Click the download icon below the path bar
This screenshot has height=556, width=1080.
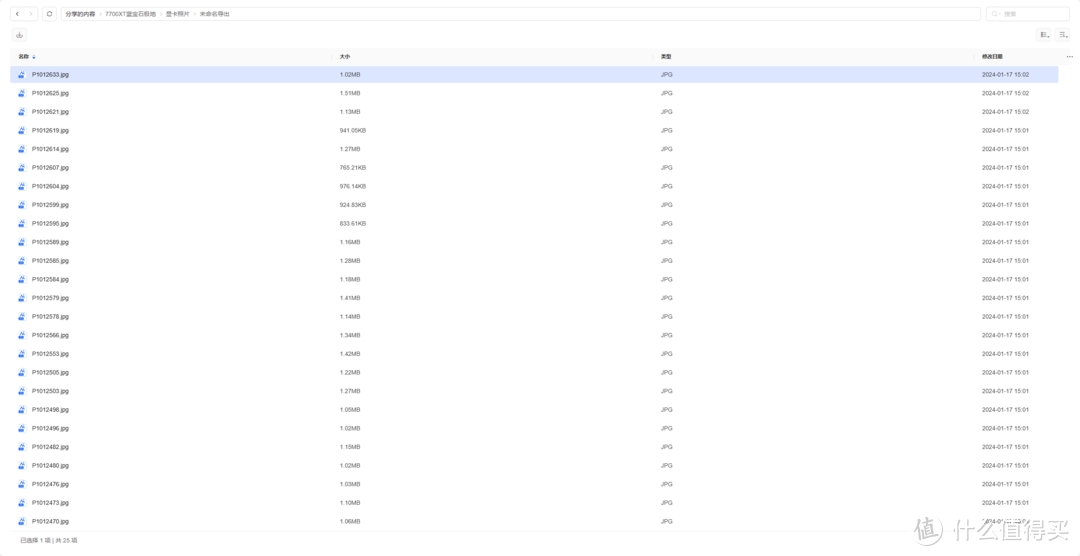(x=19, y=35)
